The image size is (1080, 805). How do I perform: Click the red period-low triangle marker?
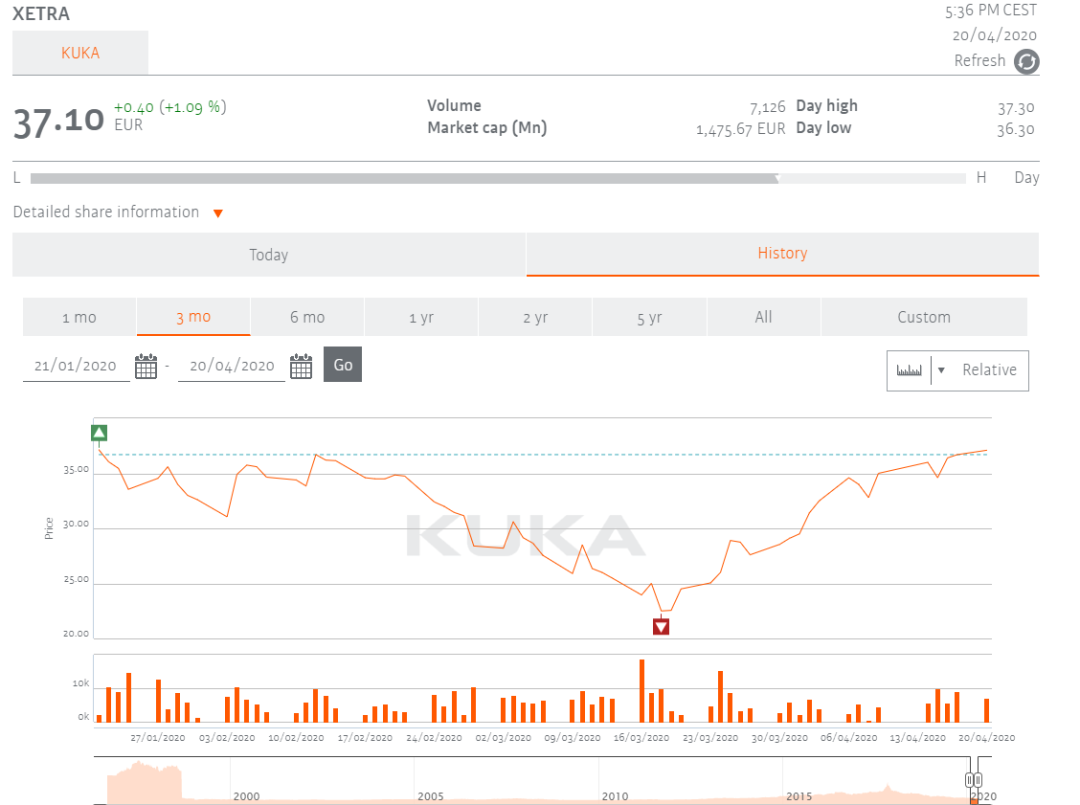[661, 627]
